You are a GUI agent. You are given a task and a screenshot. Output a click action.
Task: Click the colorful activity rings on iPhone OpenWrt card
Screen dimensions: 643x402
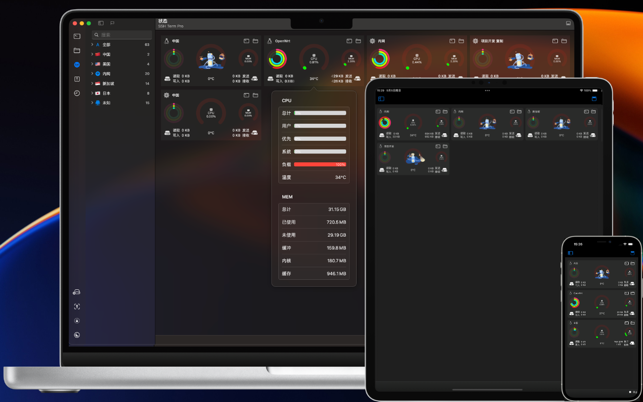575,303
